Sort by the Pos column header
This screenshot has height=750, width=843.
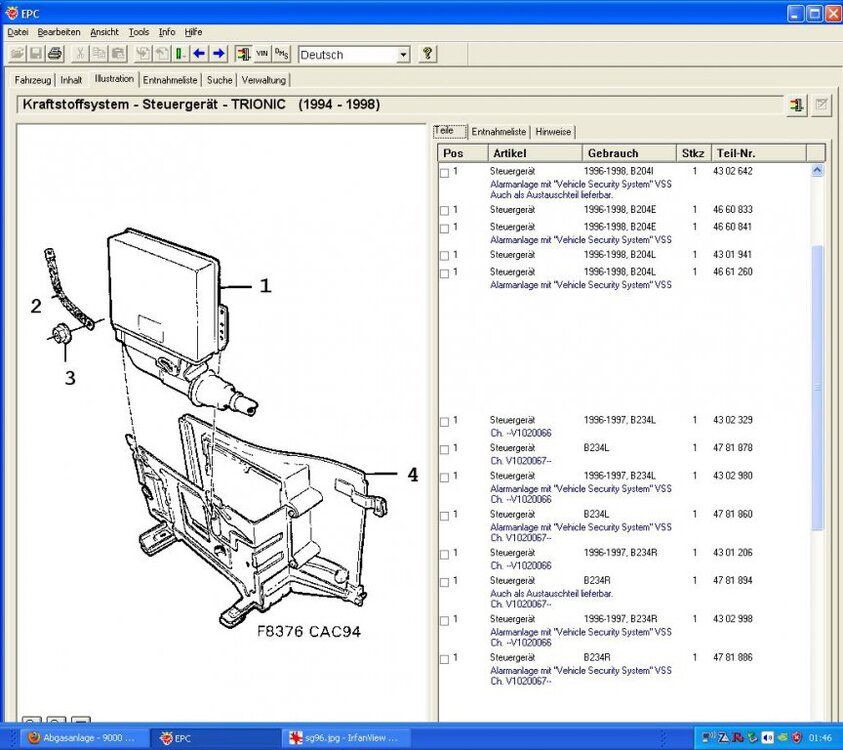463,153
